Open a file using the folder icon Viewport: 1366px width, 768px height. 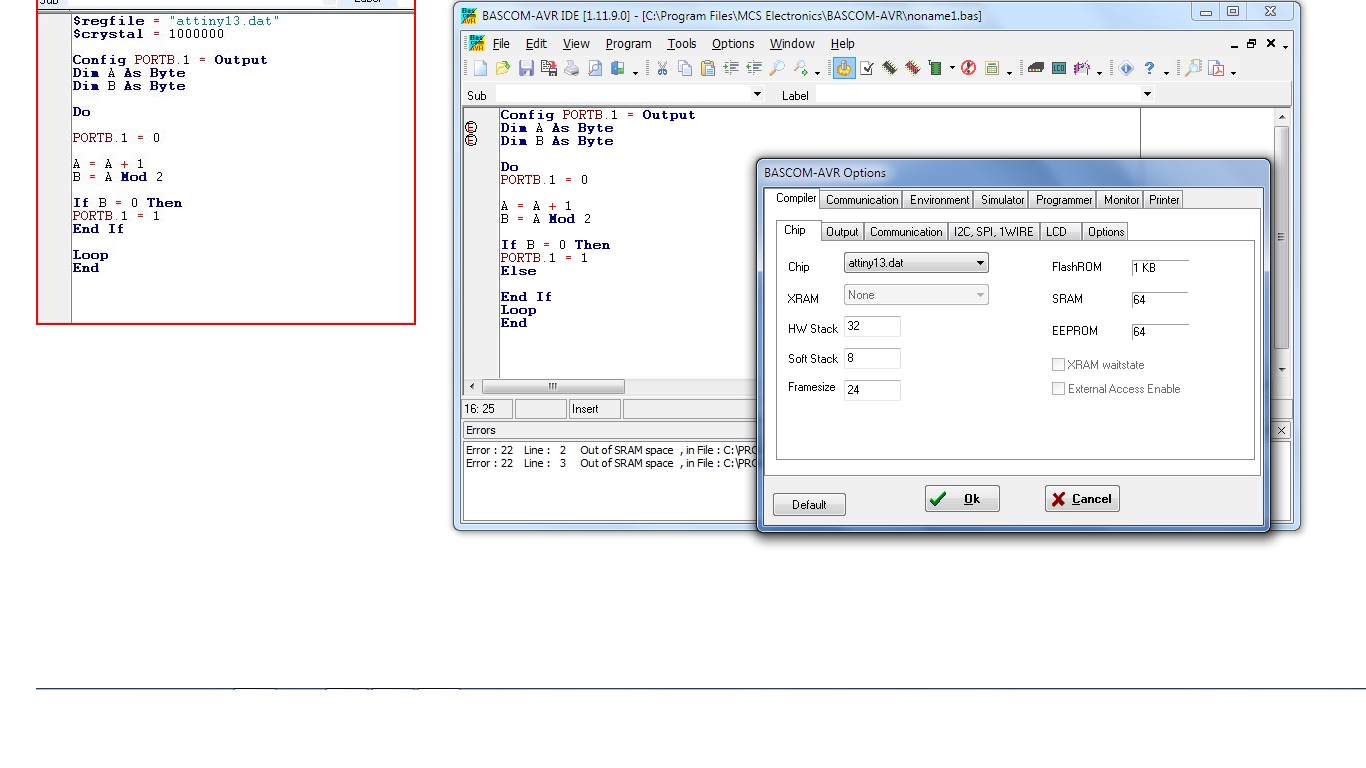[503, 68]
